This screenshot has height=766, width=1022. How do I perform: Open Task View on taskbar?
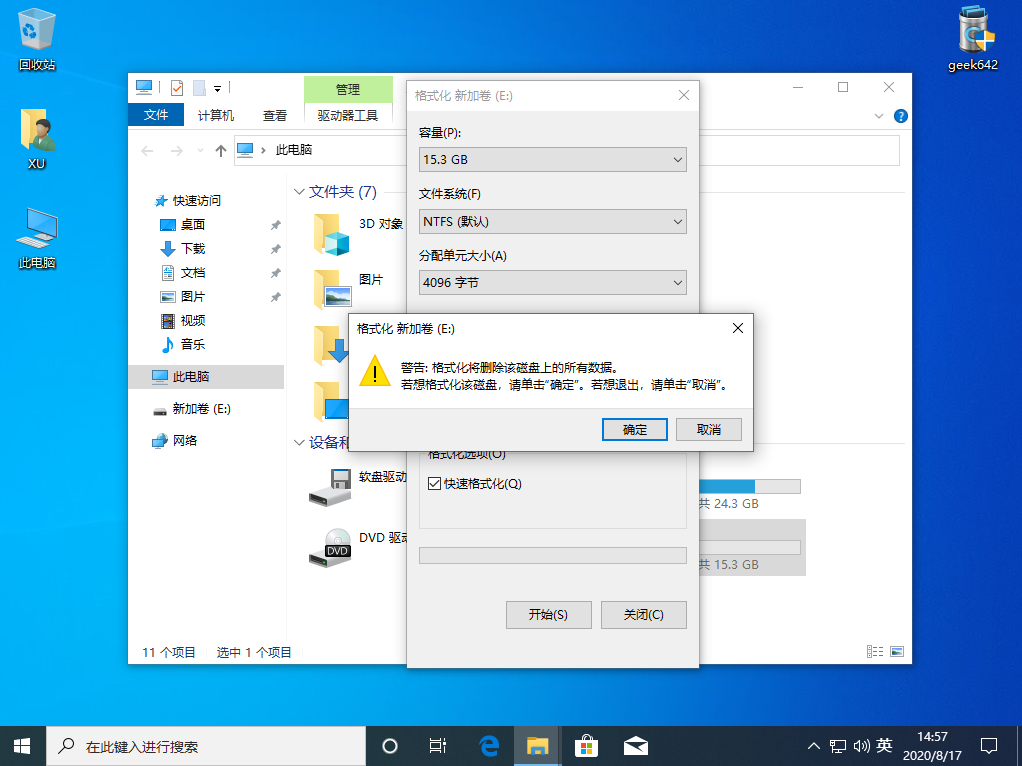point(438,746)
